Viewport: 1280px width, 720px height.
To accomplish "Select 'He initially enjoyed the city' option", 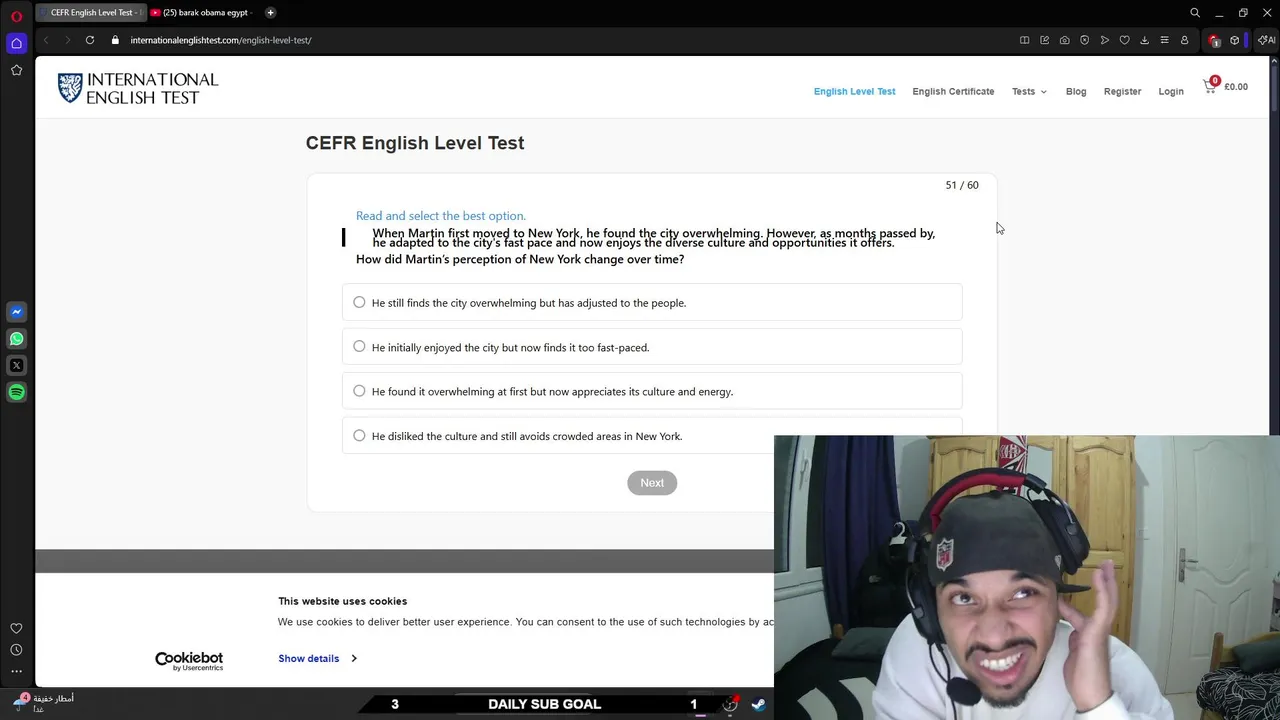I will (x=652, y=347).
